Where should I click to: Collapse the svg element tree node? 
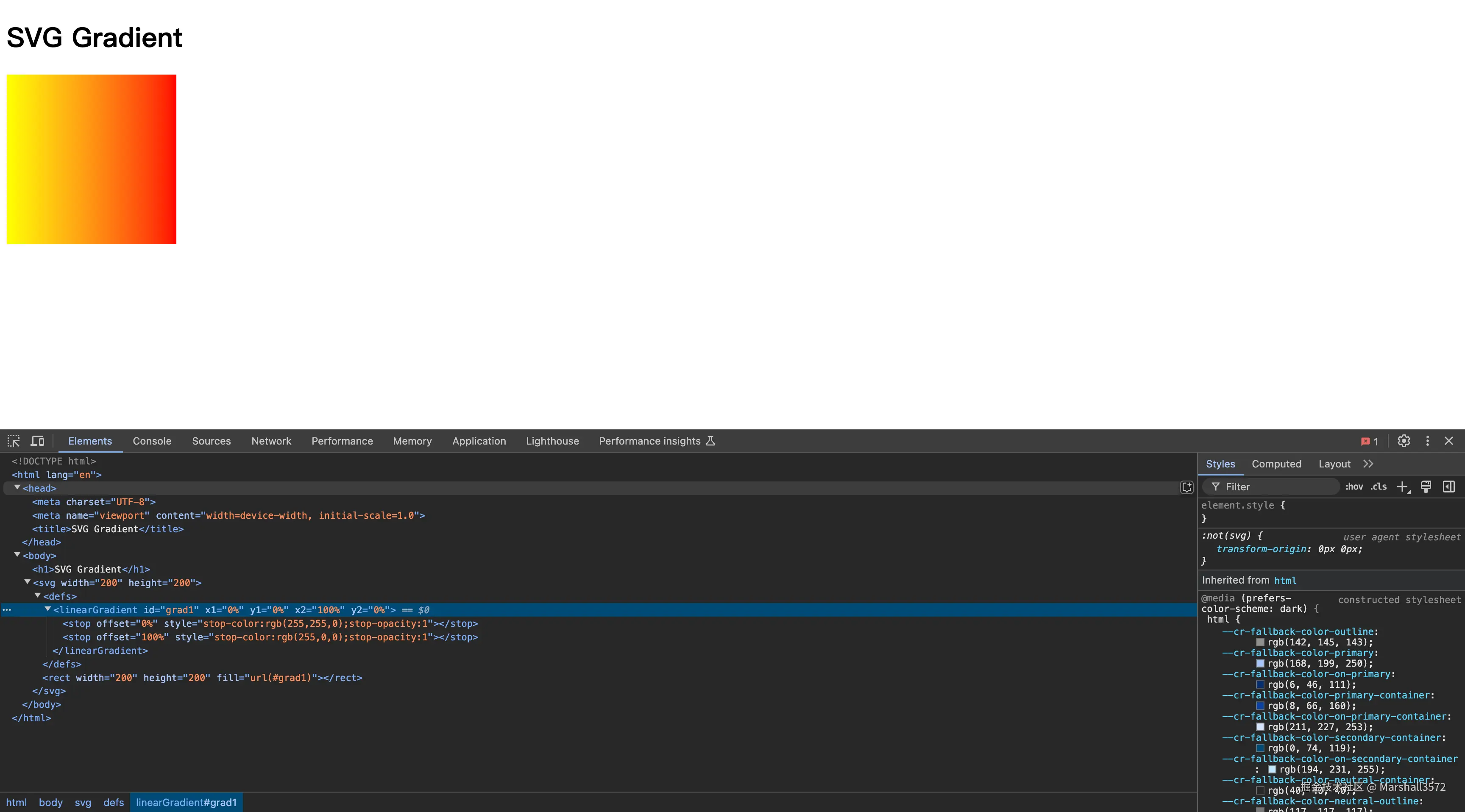click(x=27, y=582)
